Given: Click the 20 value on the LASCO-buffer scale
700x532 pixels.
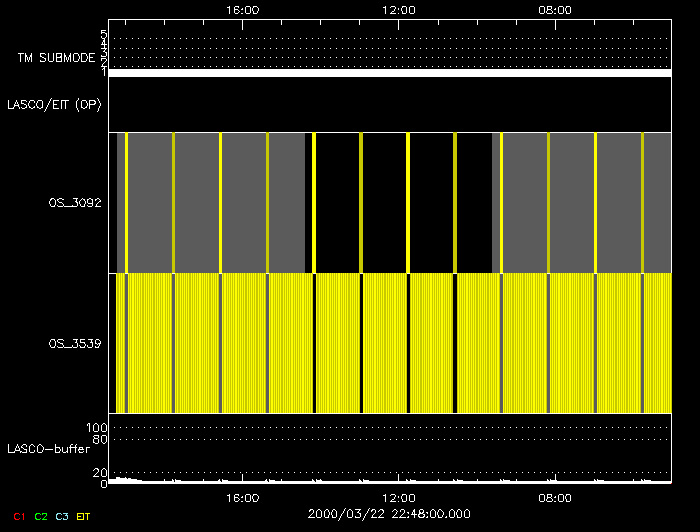Looking at the screenshot, I should [x=100, y=473].
